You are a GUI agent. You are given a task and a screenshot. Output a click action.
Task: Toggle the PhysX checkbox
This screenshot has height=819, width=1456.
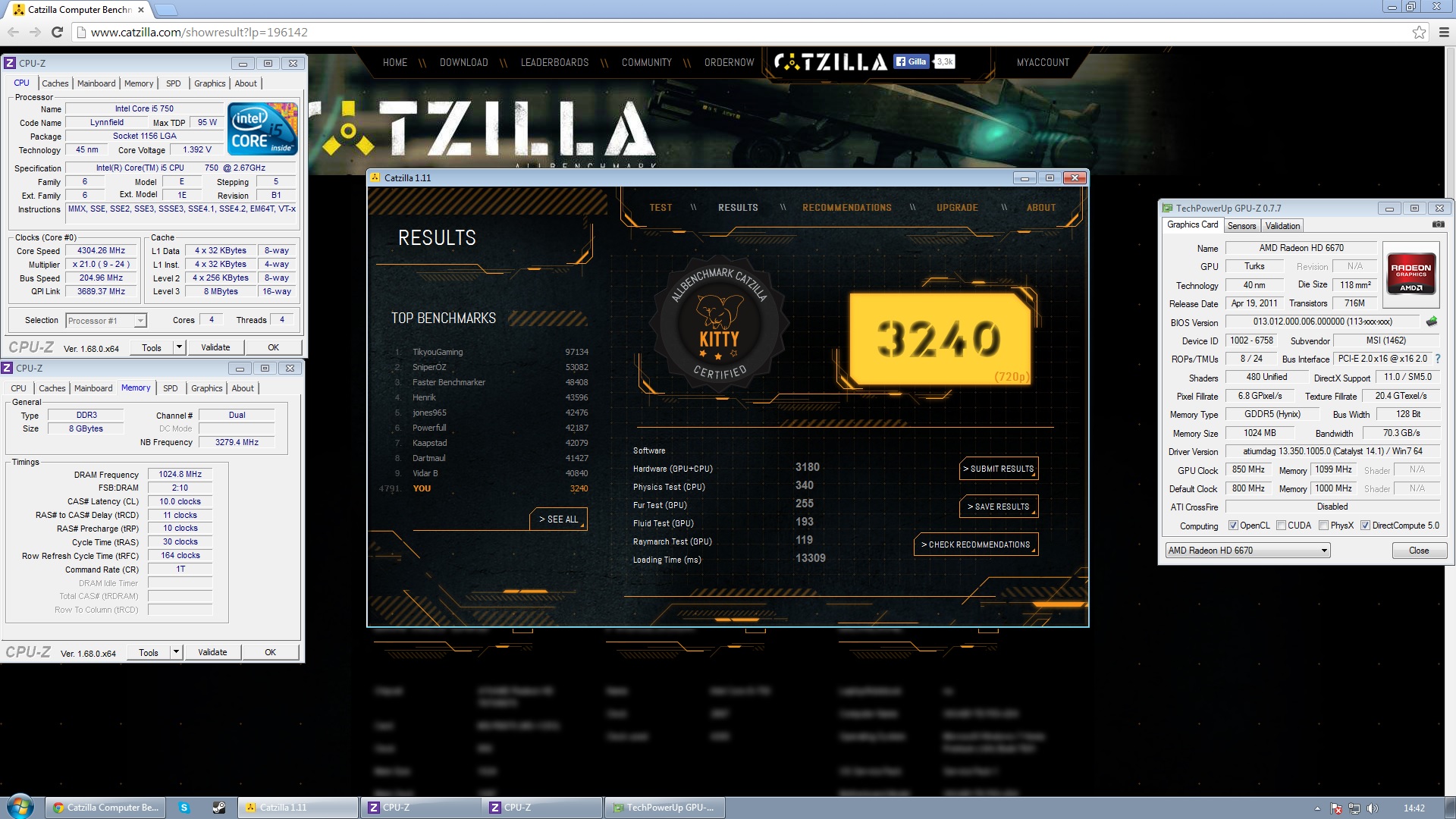coord(1323,526)
